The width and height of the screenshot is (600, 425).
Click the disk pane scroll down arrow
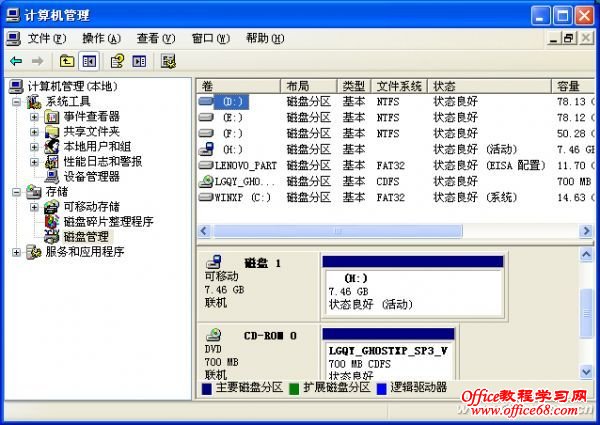pyautogui.click(x=586, y=371)
